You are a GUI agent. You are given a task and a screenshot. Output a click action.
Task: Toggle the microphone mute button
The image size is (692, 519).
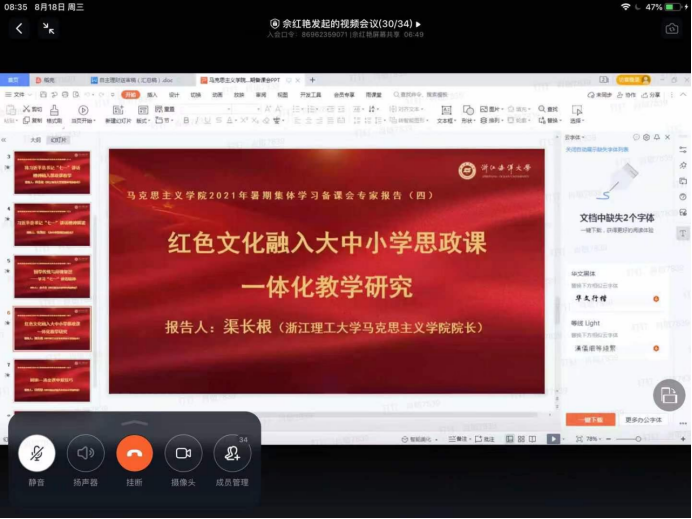click(x=37, y=453)
